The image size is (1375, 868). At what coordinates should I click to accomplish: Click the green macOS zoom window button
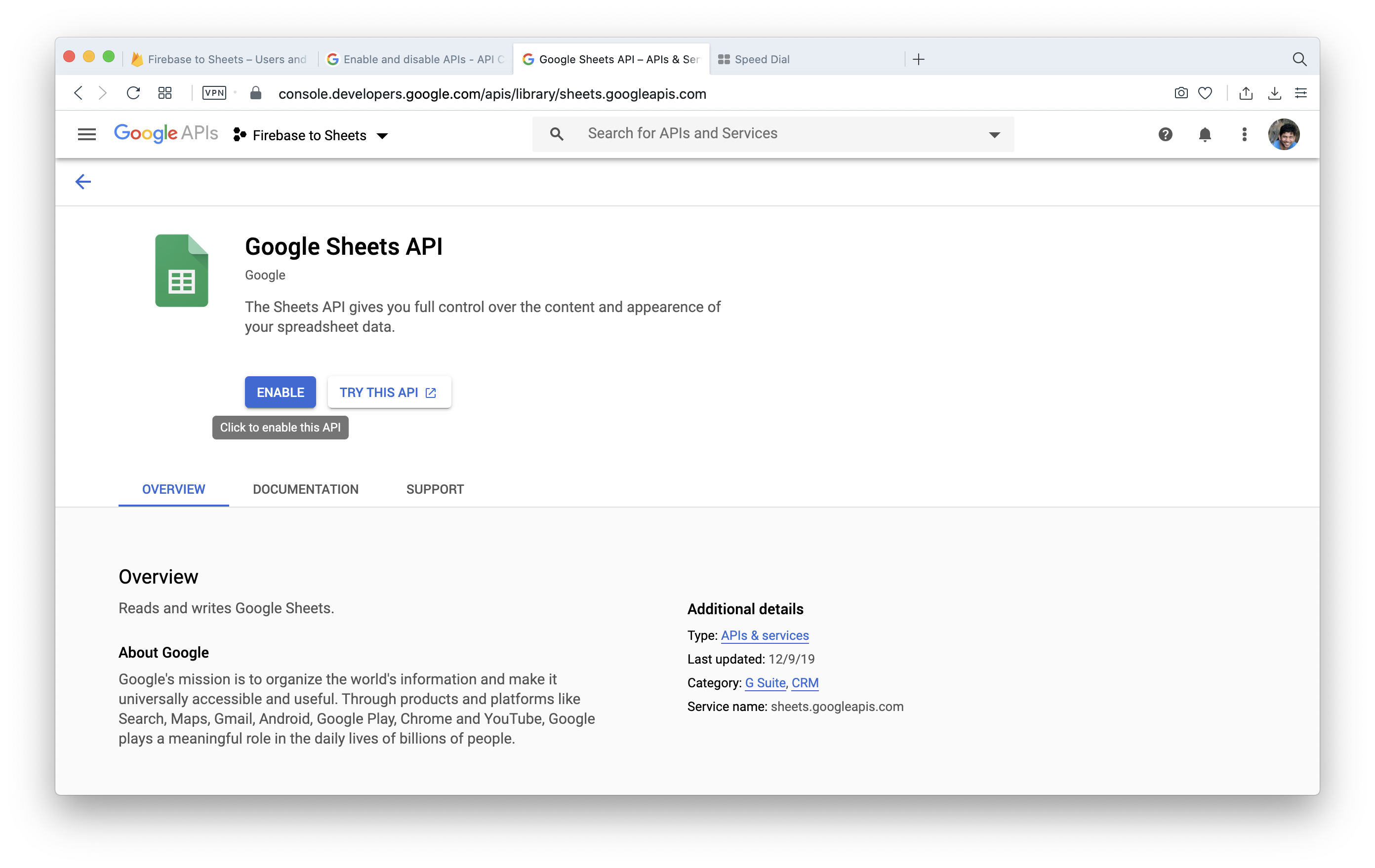click(109, 56)
